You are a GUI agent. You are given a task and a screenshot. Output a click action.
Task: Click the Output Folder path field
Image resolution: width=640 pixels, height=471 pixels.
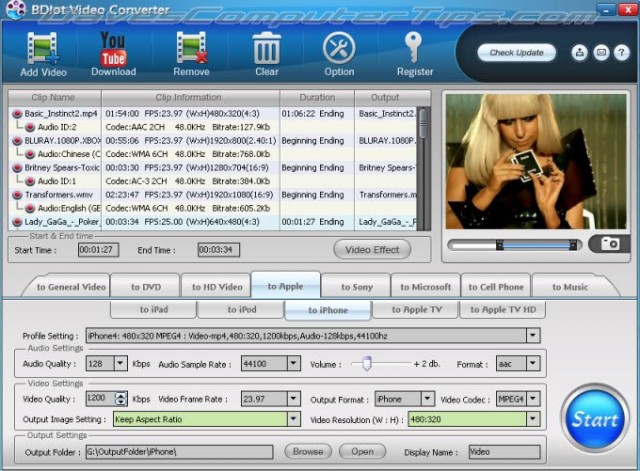(x=179, y=452)
